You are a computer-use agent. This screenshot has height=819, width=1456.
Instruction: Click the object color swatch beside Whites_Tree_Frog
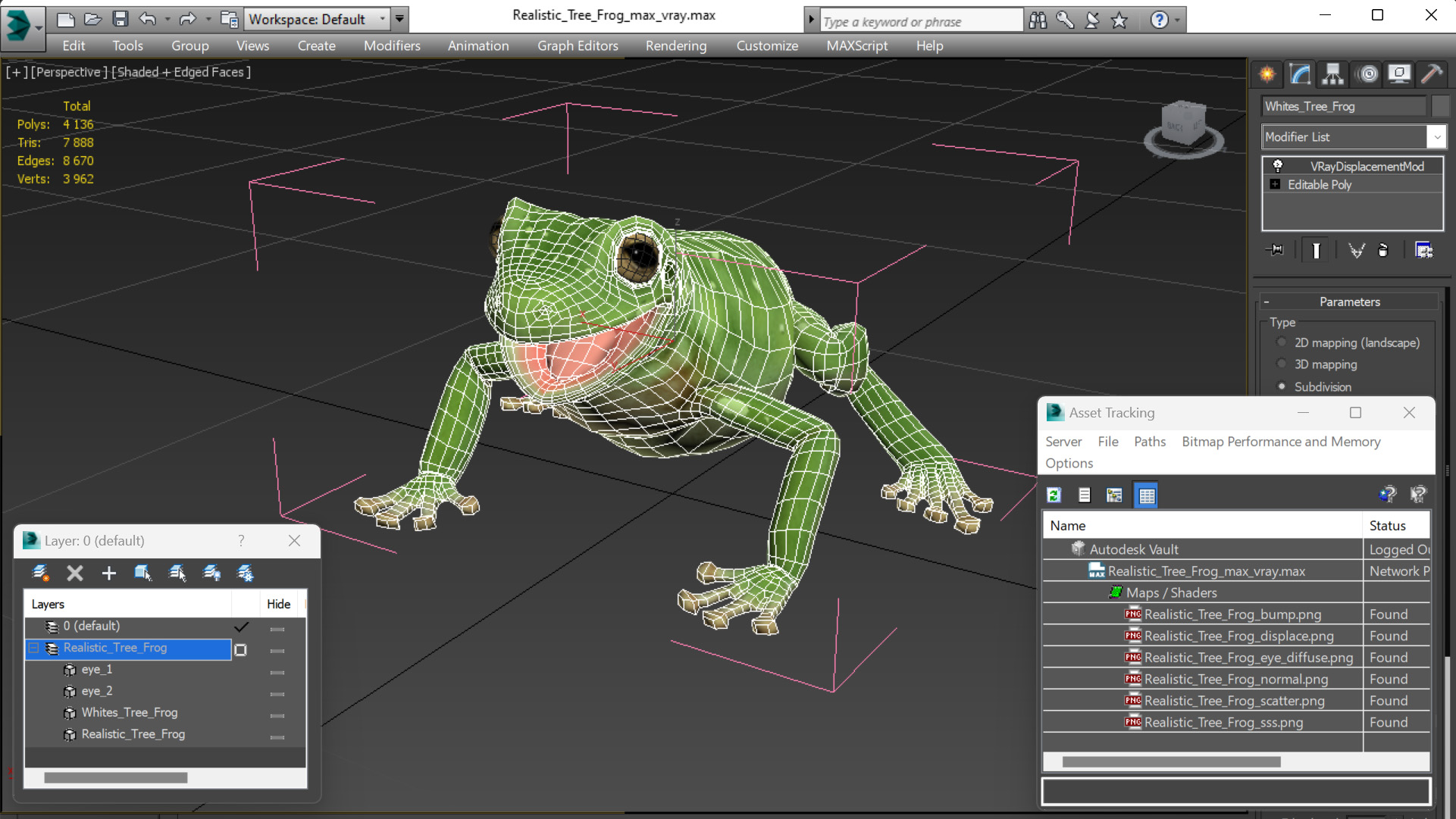[1441, 106]
